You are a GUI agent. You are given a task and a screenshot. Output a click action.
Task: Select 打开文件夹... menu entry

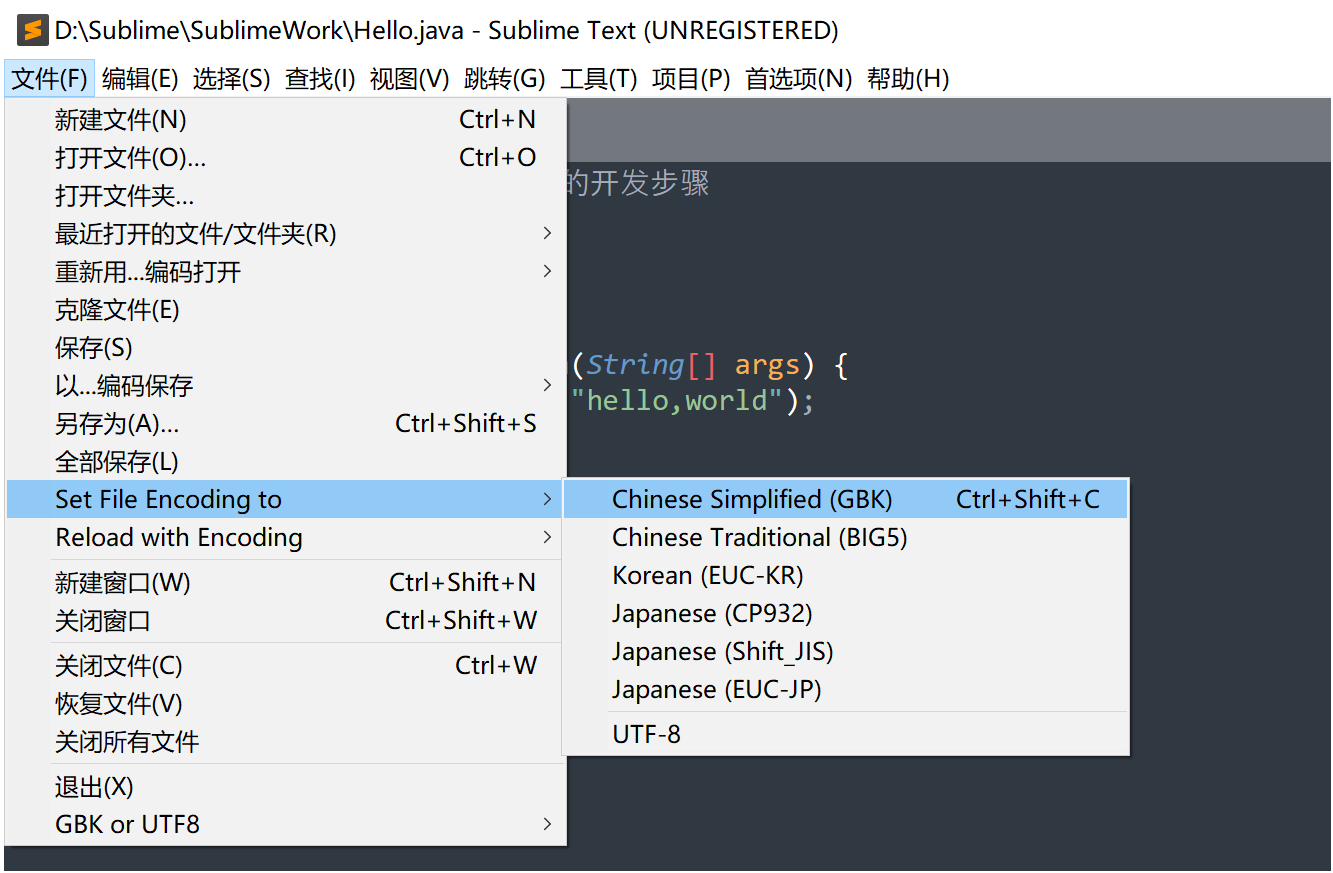tap(286, 196)
